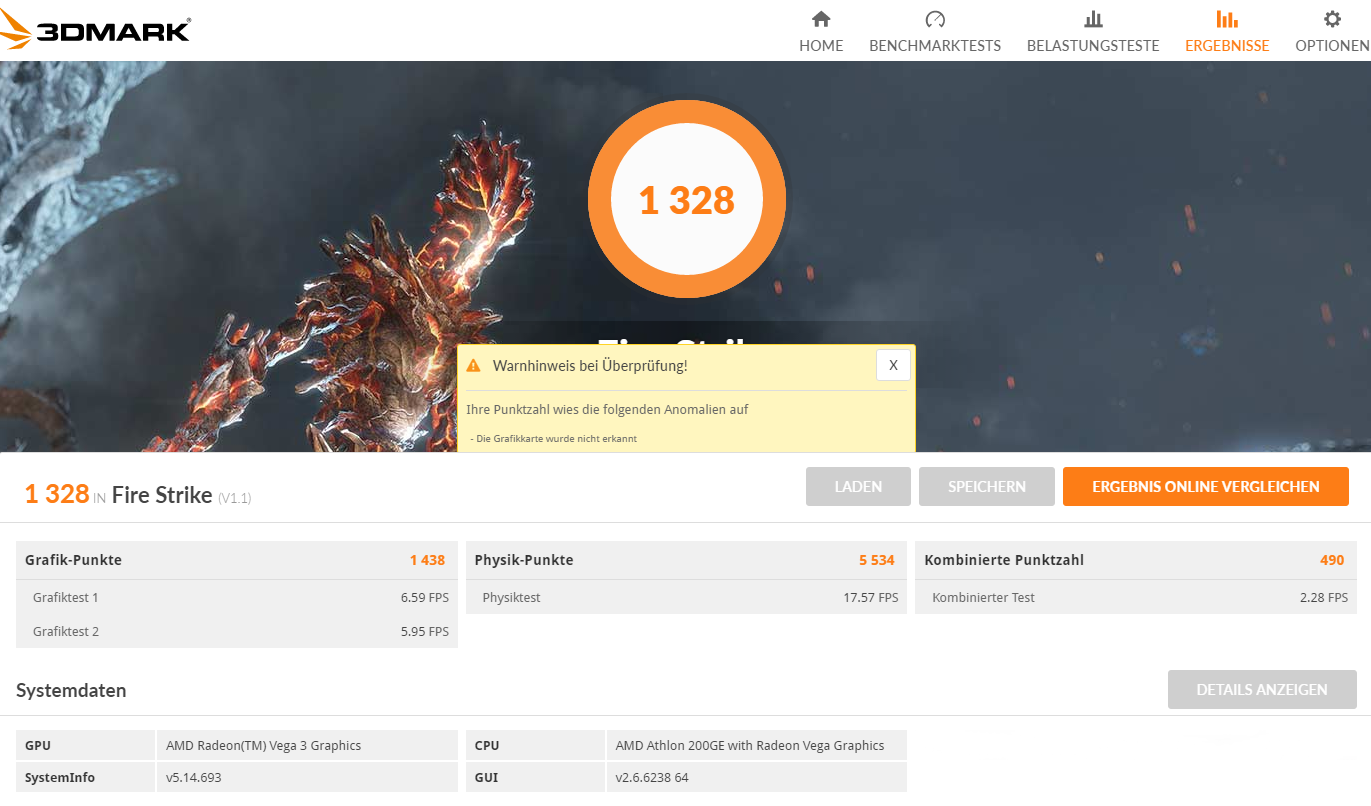Click the CPU label cell
The image size is (1371, 806).
pos(535,745)
